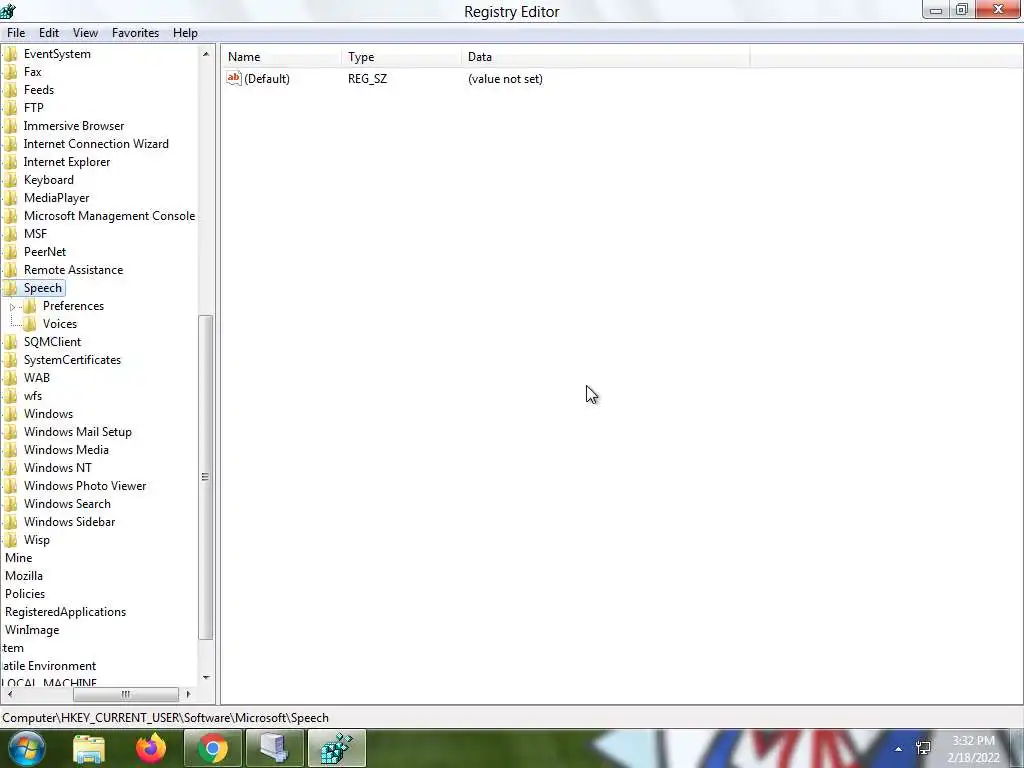Click the Type column header
Viewport: 1024px width, 768px height.
pos(401,57)
